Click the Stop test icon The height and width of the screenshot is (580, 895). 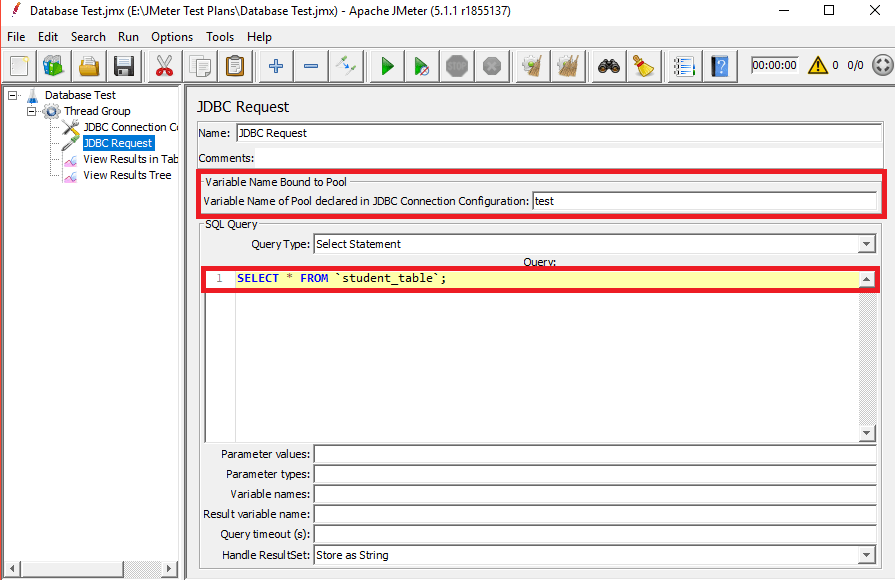pyautogui.click(x=457, y=66)
